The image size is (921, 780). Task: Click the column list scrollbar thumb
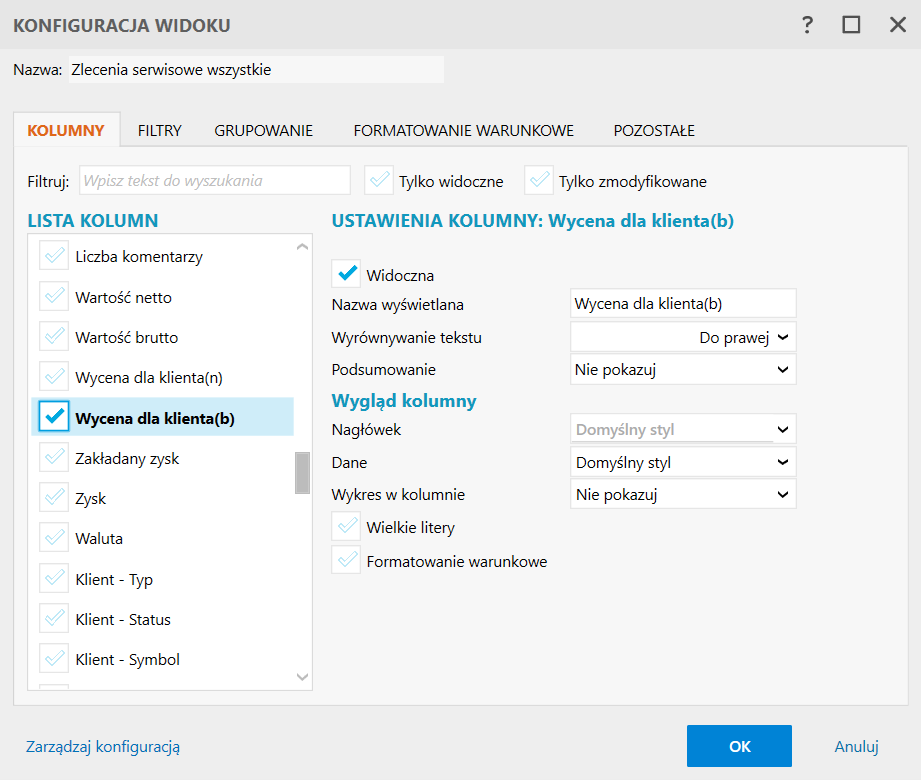coord(302,472)
